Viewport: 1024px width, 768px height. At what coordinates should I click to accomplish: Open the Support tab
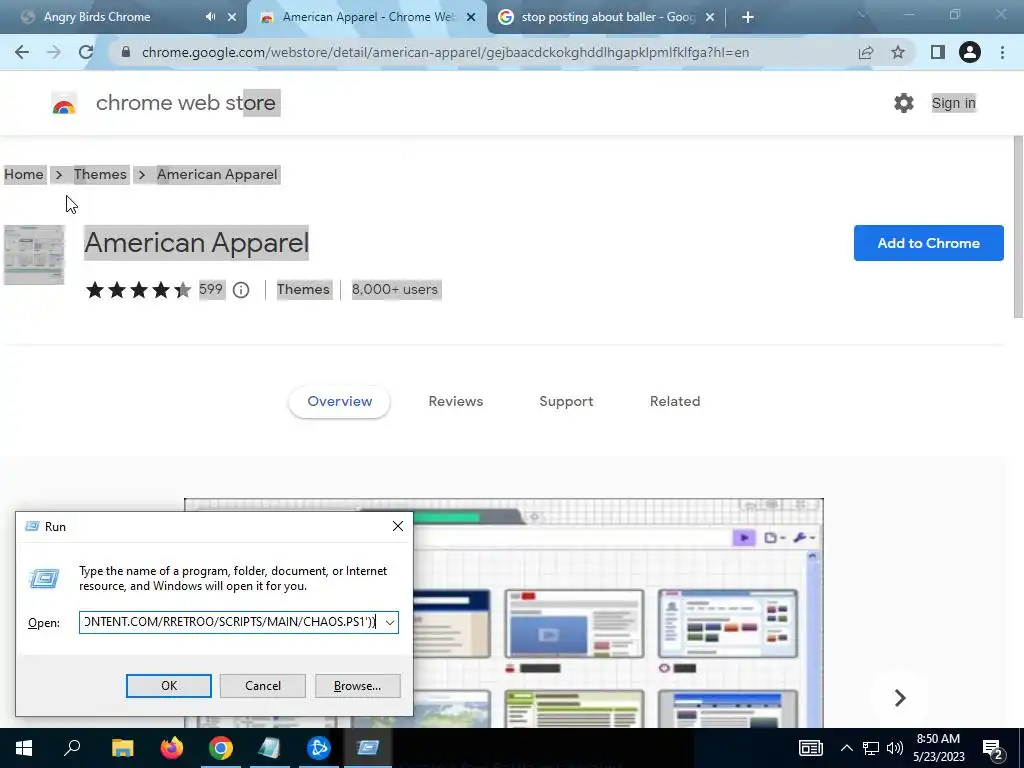point(566,402)
